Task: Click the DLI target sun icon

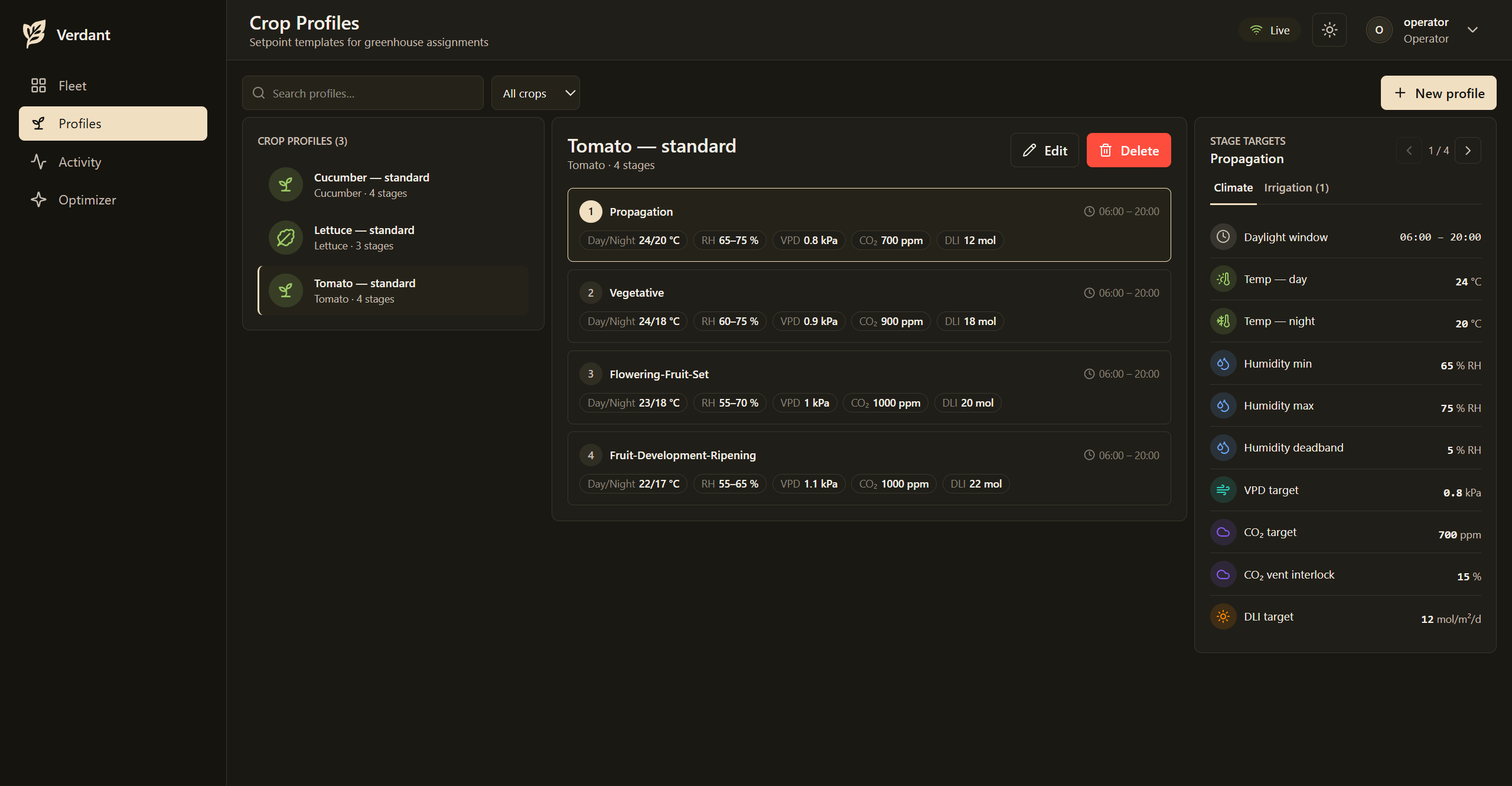Action: click(1223, 616)
